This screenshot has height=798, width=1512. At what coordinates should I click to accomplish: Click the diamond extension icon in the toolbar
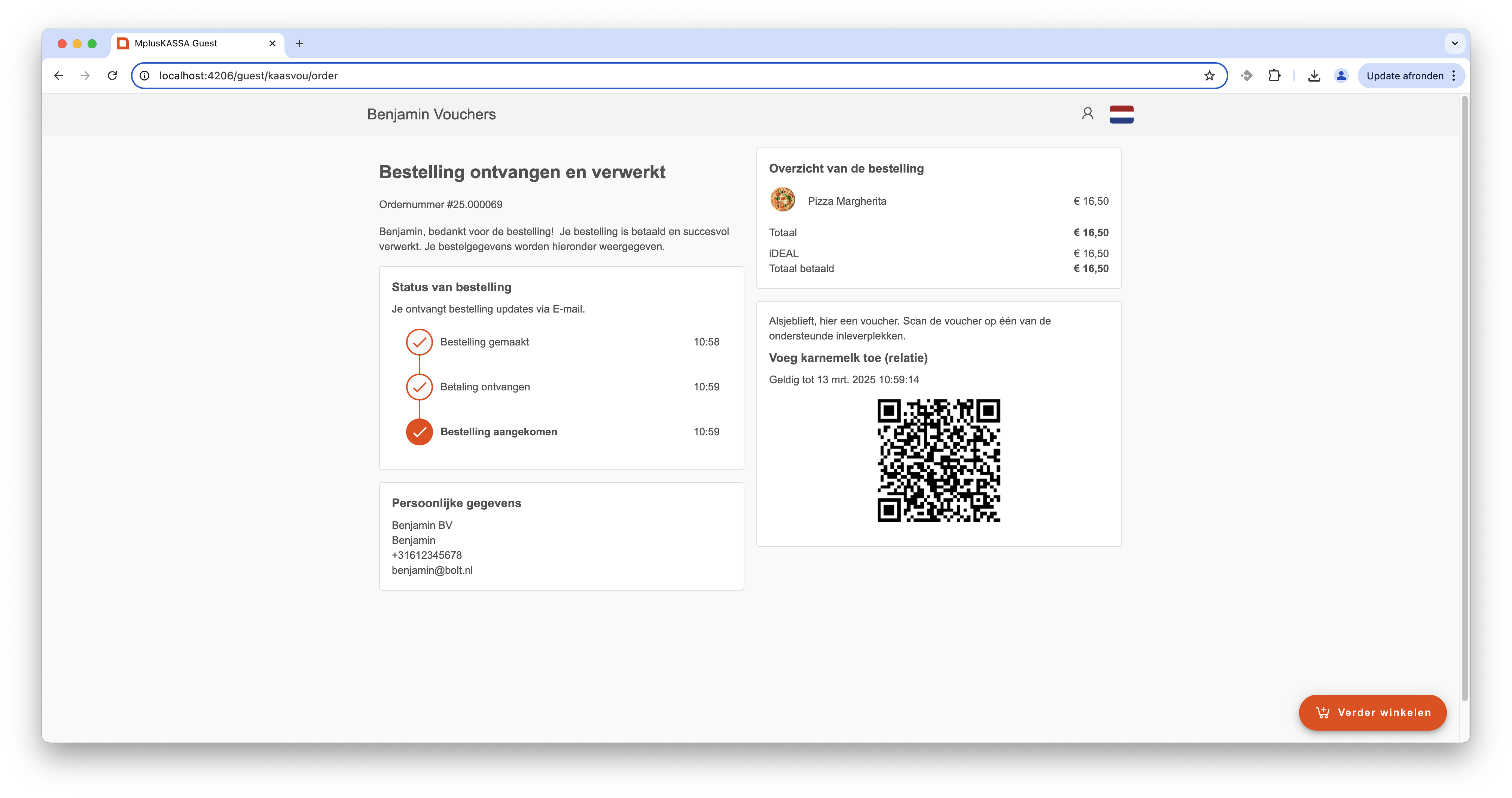pyautogui.click(x=1247, y=76)
